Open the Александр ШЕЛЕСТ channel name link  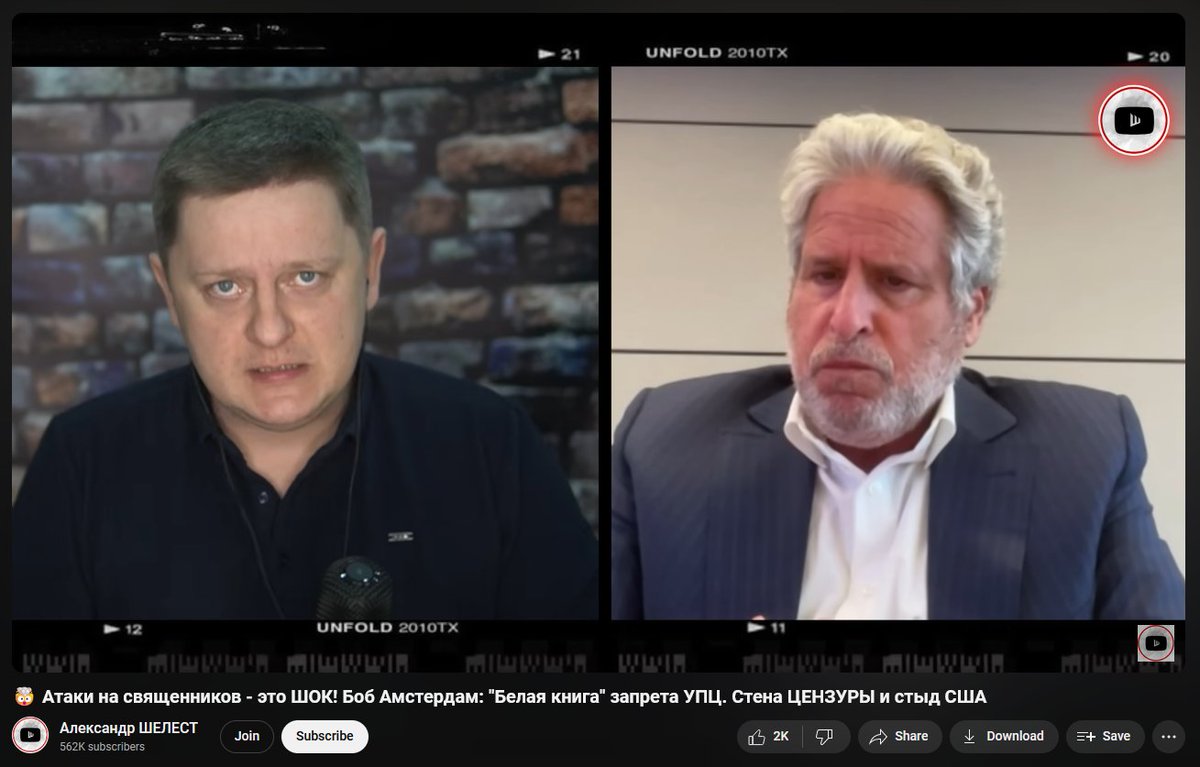tap(129, 728)
